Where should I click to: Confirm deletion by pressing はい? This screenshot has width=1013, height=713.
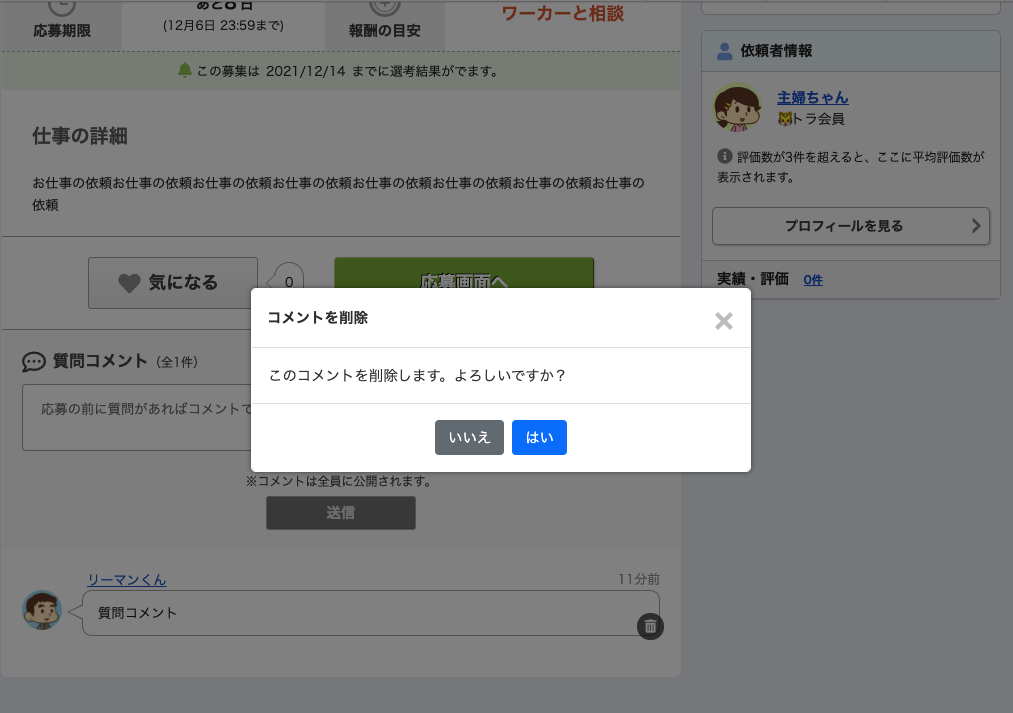coord(539,438)
